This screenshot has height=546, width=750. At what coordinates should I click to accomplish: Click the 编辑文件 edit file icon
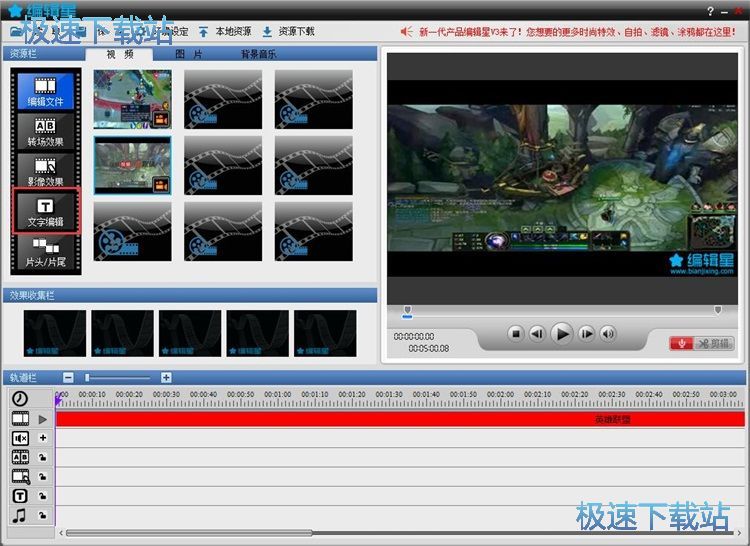point(45,91)
